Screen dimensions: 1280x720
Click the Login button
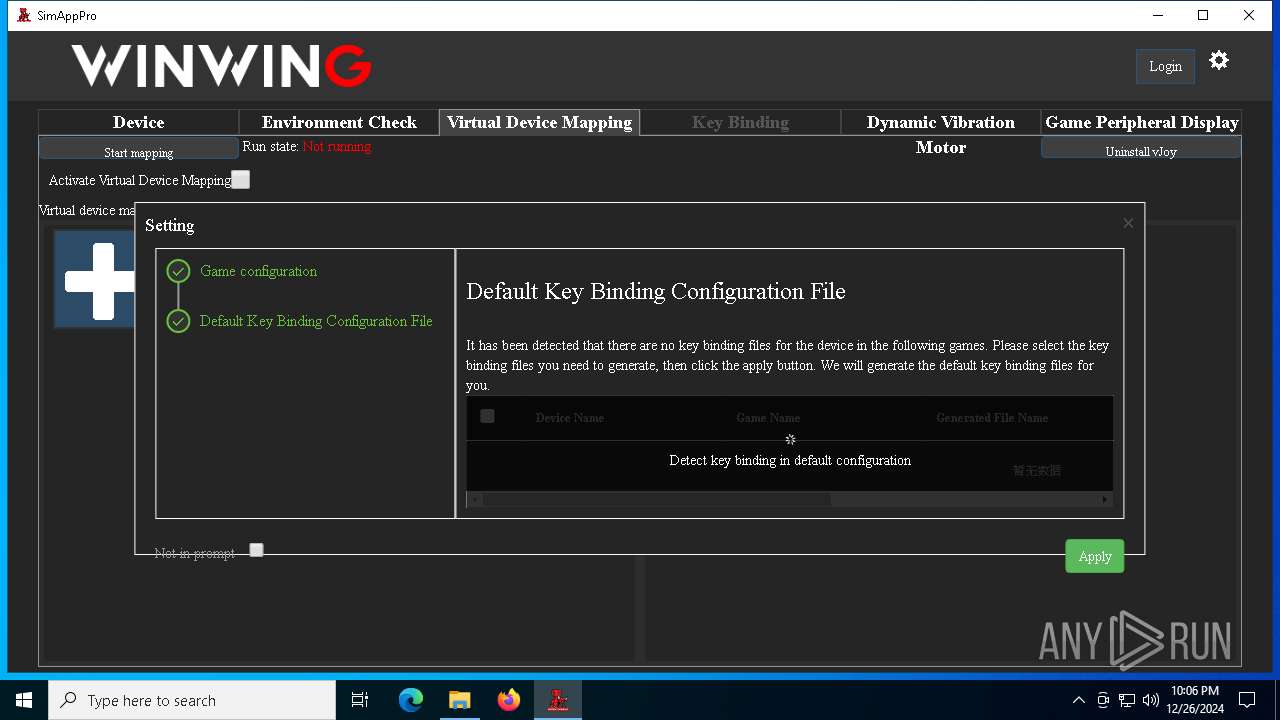click(1165, 66)
